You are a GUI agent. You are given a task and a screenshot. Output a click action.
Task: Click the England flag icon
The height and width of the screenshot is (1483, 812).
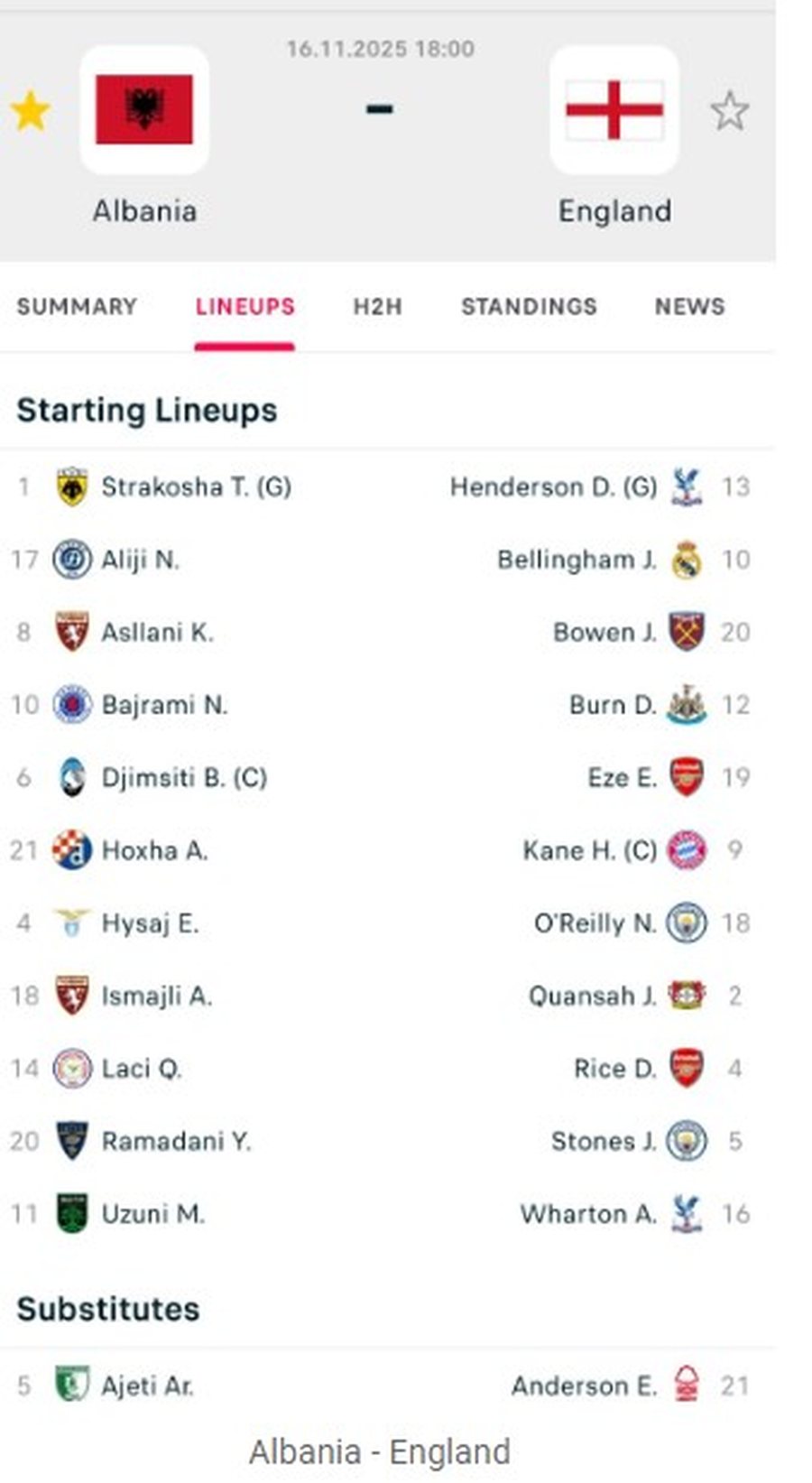point(614,109)
